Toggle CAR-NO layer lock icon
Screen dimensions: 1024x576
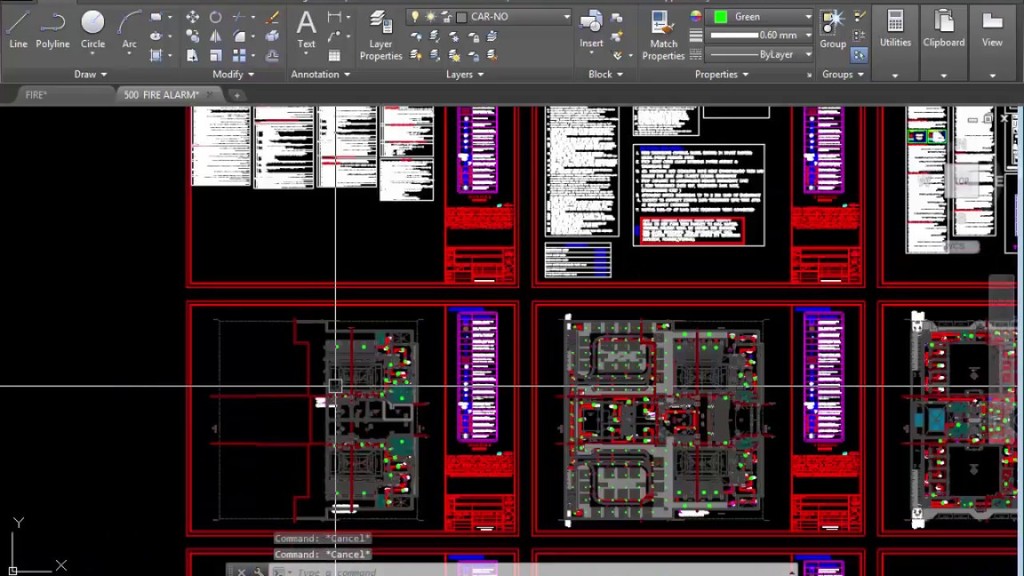click(447, 16)
